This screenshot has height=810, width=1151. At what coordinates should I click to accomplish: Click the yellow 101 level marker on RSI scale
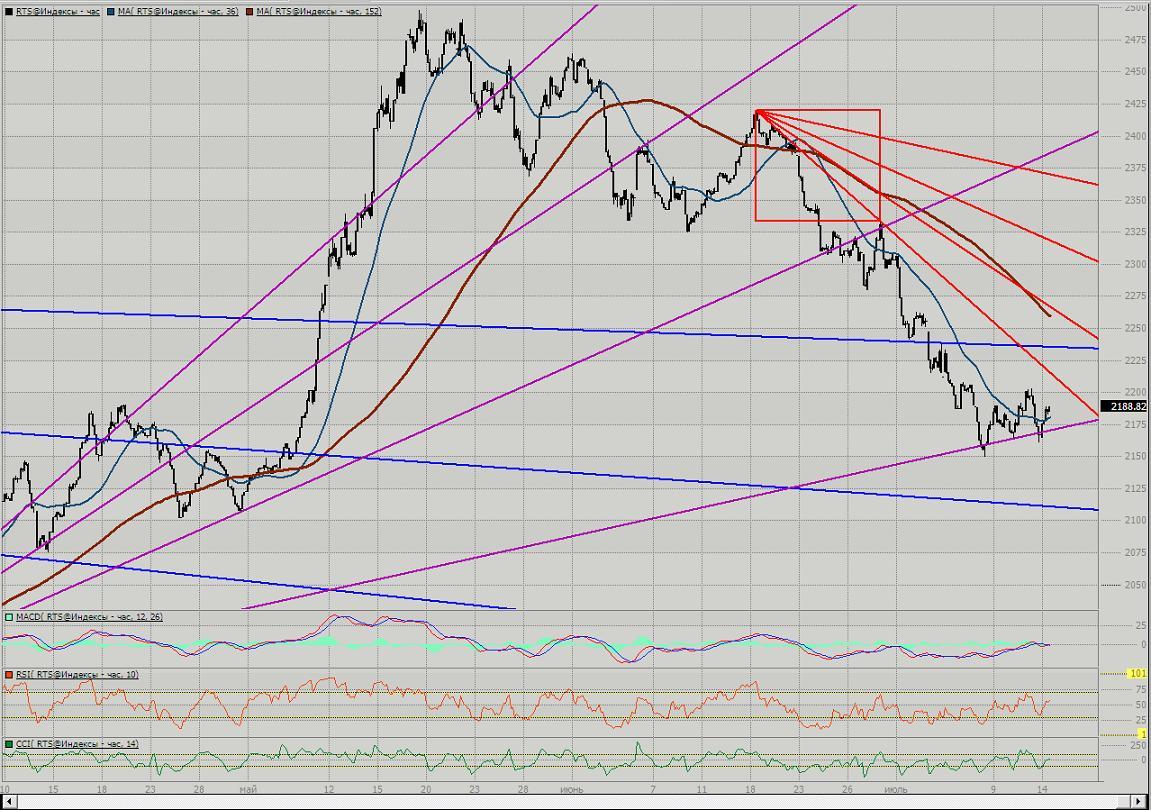click(x=1137, y=673)
